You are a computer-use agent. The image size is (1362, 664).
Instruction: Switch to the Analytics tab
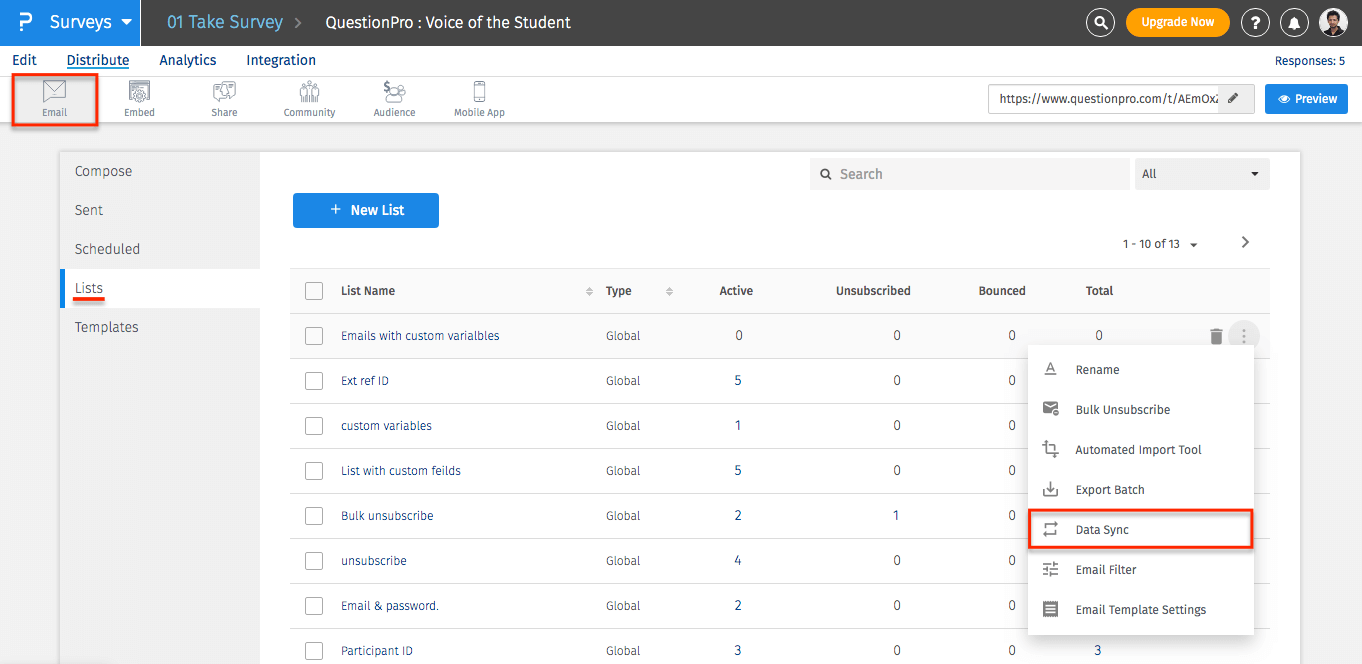pyautogui.click(x=188, y=60)
